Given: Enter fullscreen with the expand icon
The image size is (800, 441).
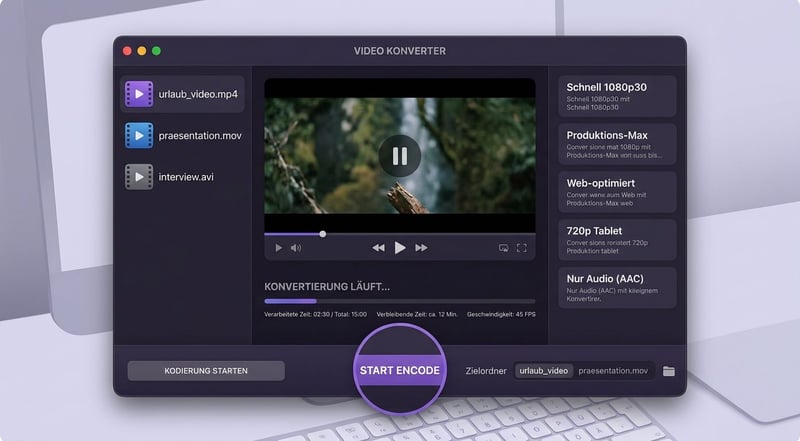Looking at the screenshot, I should coord(521,248).
